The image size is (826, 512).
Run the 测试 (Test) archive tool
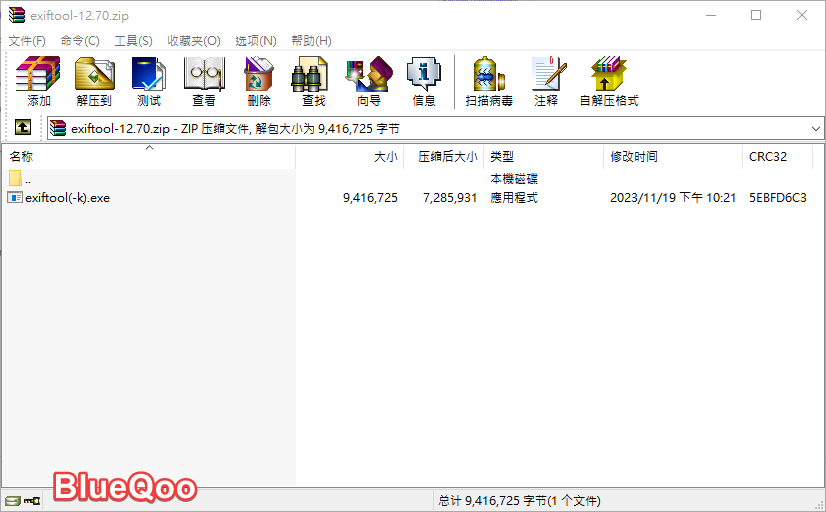[x=149, y=81]
